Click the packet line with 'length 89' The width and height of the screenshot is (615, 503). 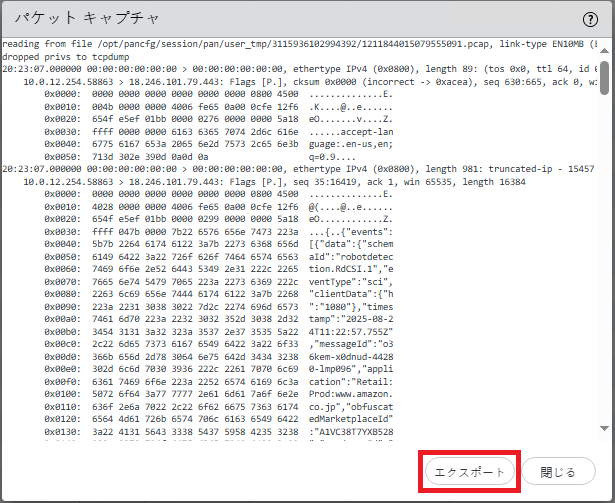click(x=300, y=67)
